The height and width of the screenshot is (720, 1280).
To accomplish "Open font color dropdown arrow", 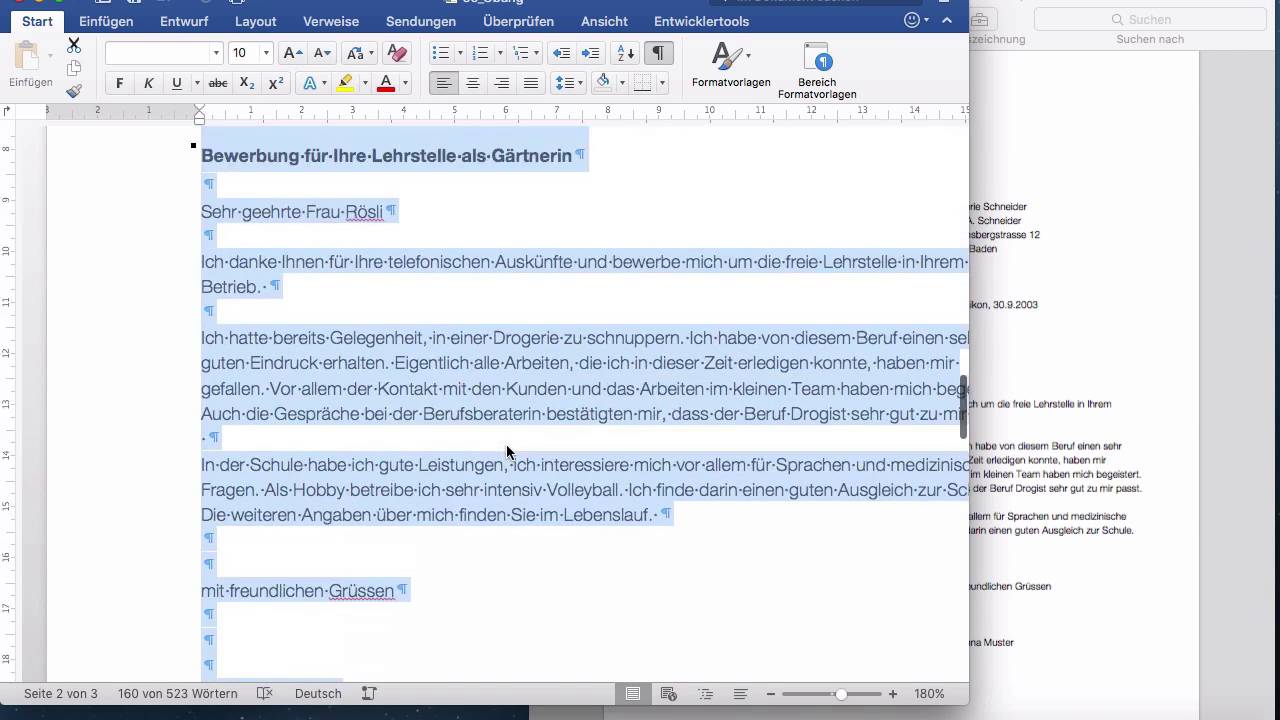I will (405, 84).
